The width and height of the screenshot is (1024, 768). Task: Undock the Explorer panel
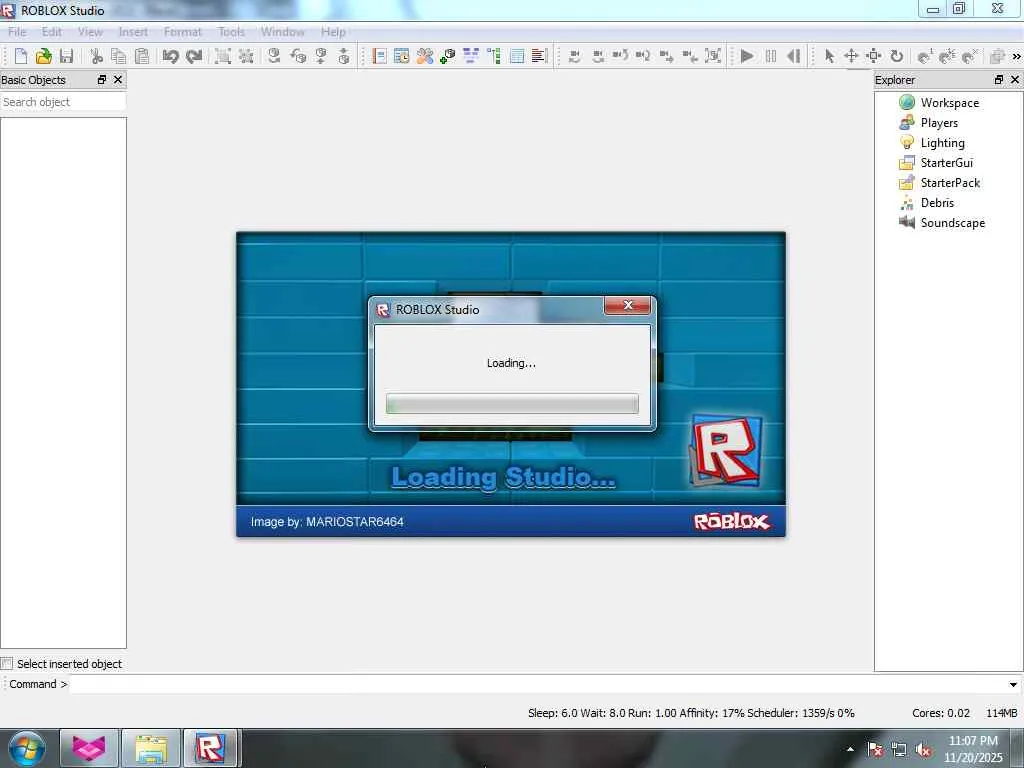999,79
